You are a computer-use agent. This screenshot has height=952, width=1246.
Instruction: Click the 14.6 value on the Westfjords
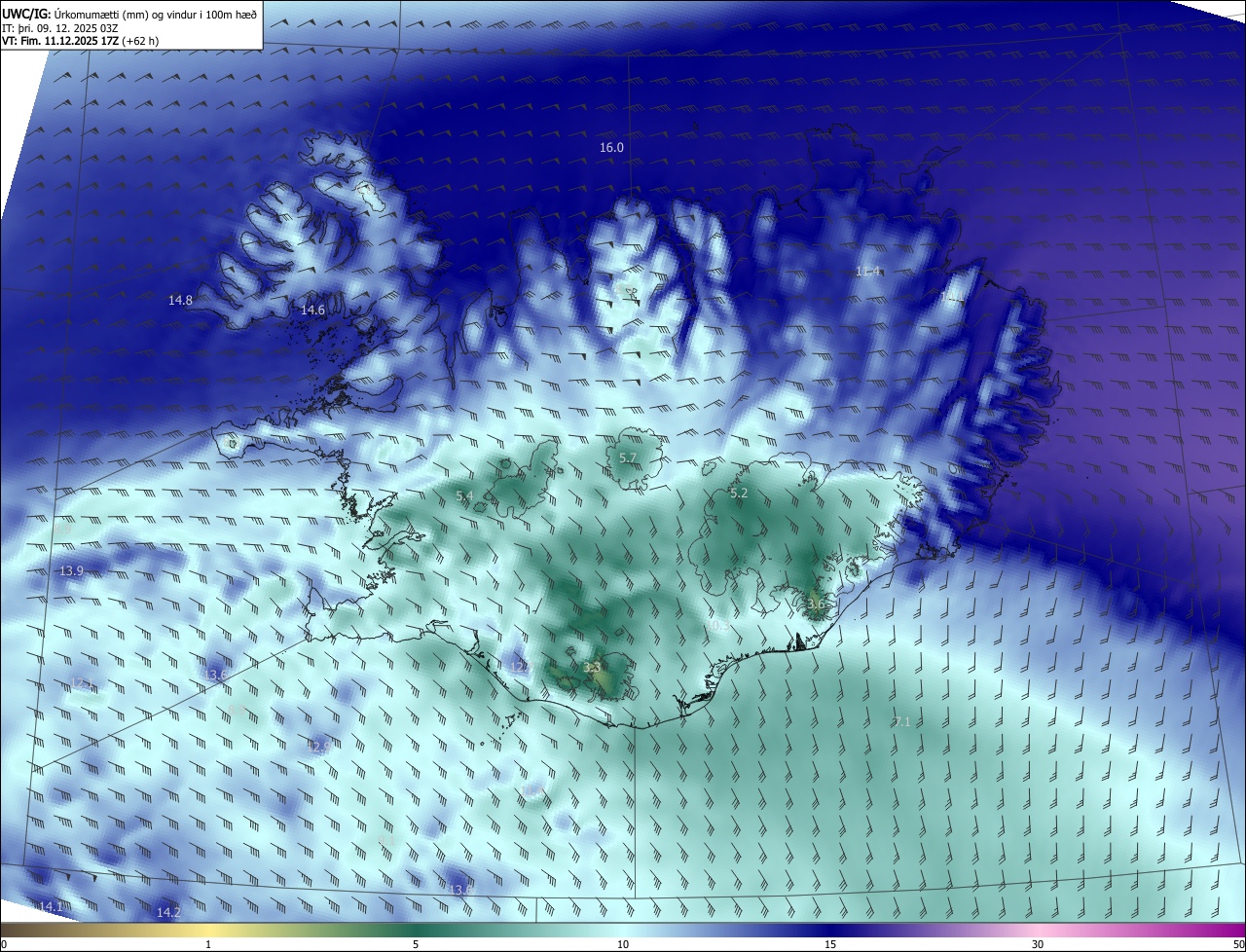tap(312, 310)
